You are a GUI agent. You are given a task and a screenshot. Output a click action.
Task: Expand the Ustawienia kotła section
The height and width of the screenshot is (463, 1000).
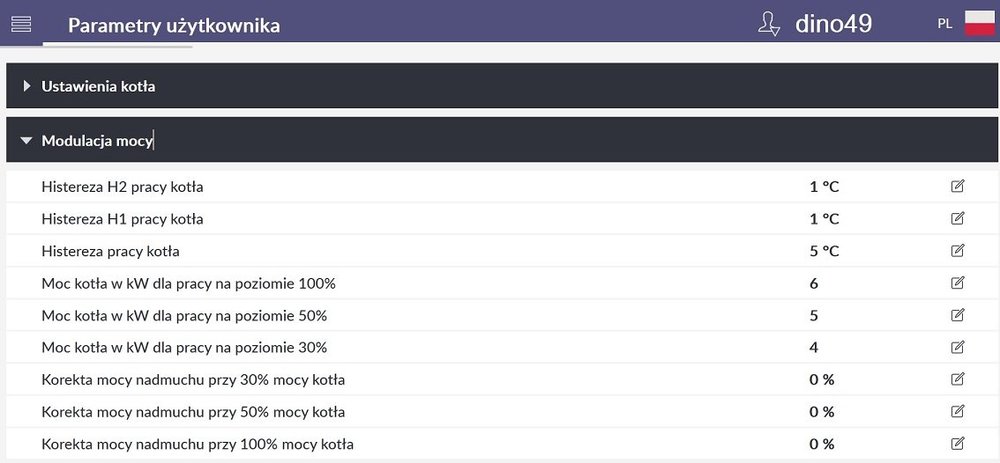pos(98,87)
